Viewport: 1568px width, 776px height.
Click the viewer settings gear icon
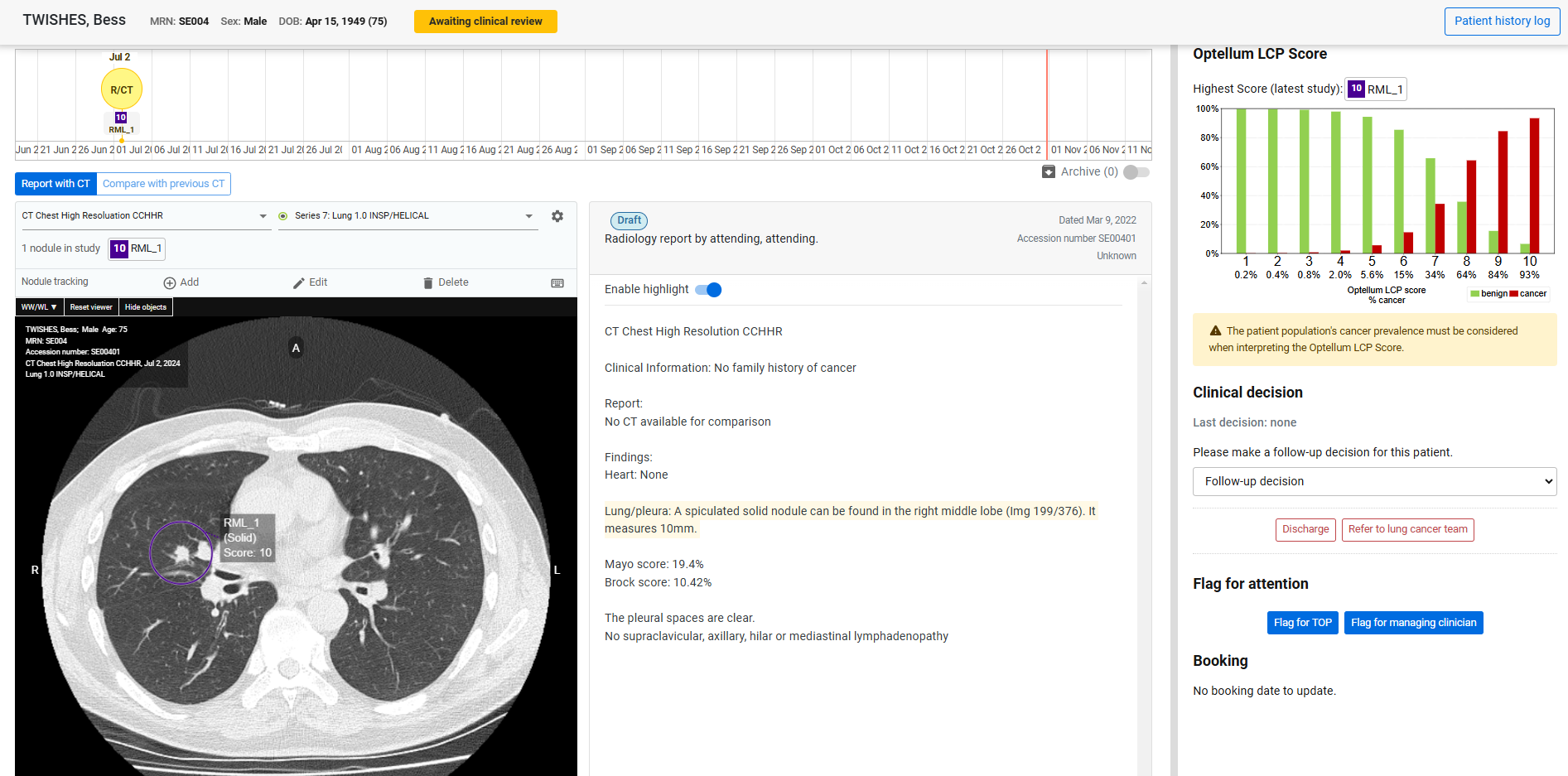pyautogui.click(x=557, y=216)
